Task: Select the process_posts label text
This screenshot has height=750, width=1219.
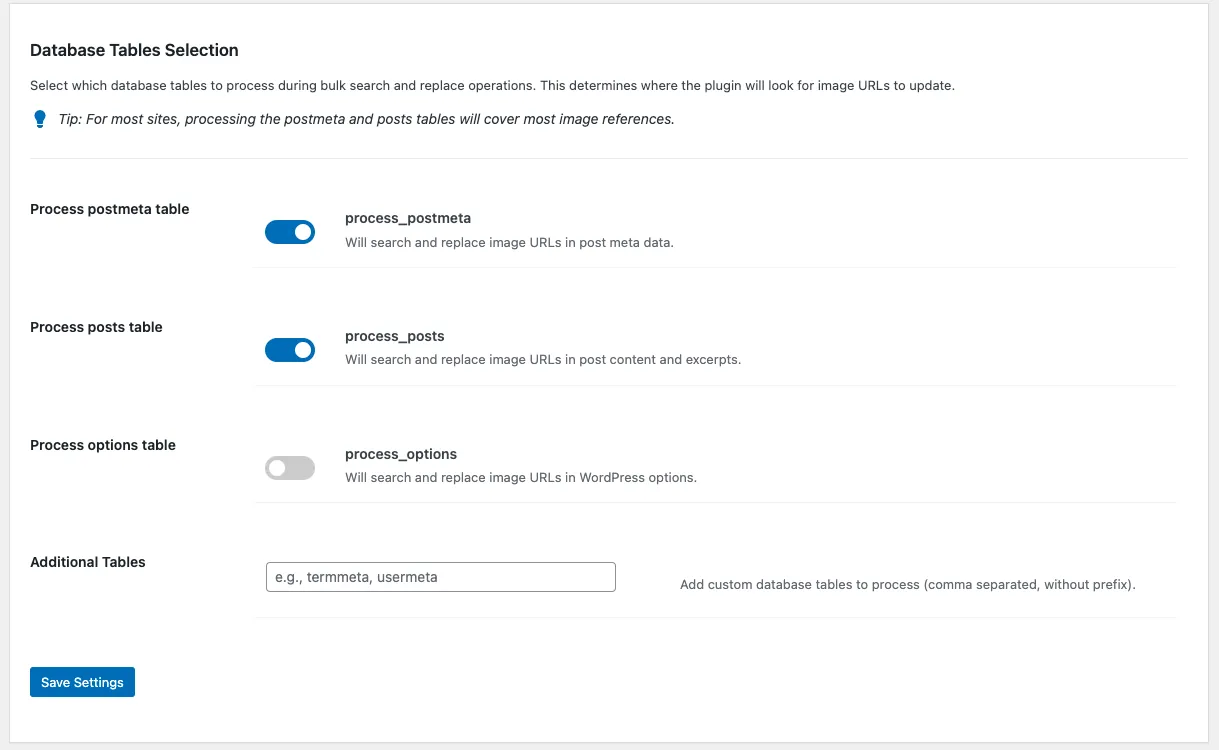Action: tap(395, 336)
